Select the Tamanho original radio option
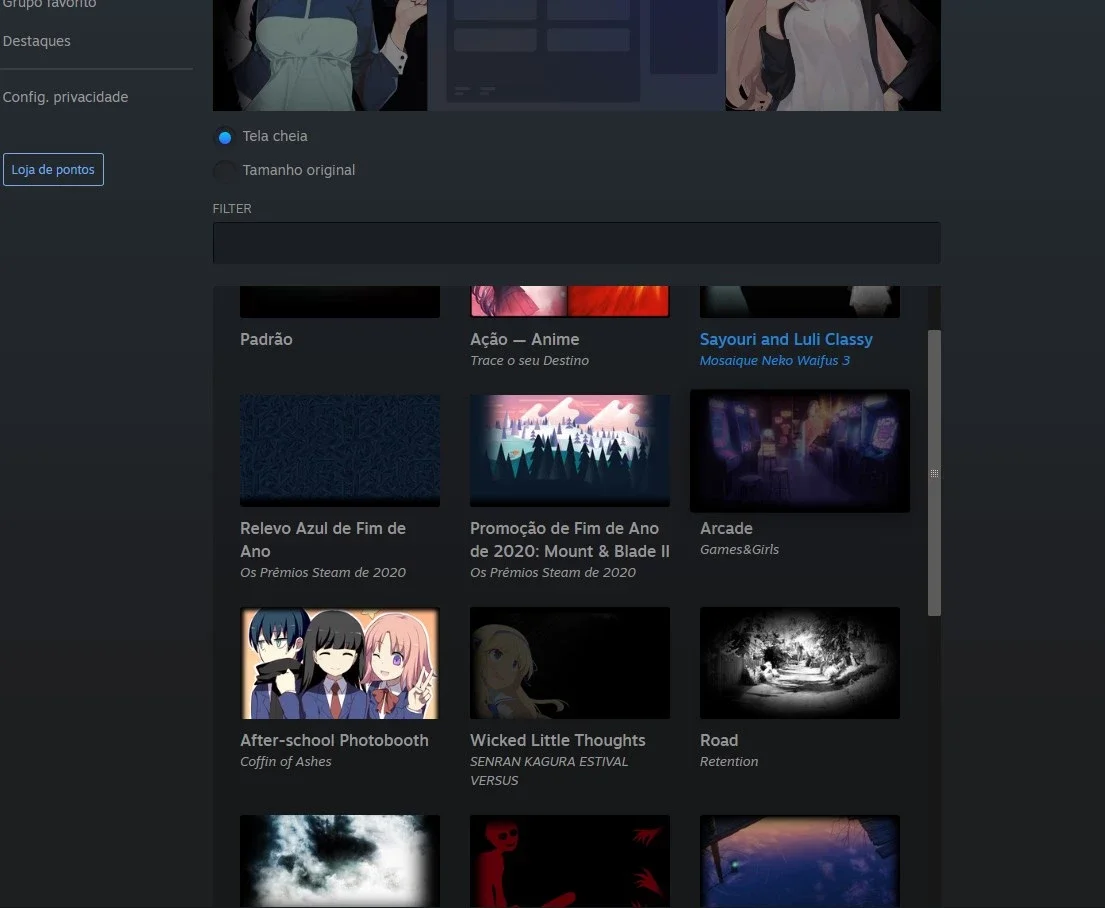 225,171
